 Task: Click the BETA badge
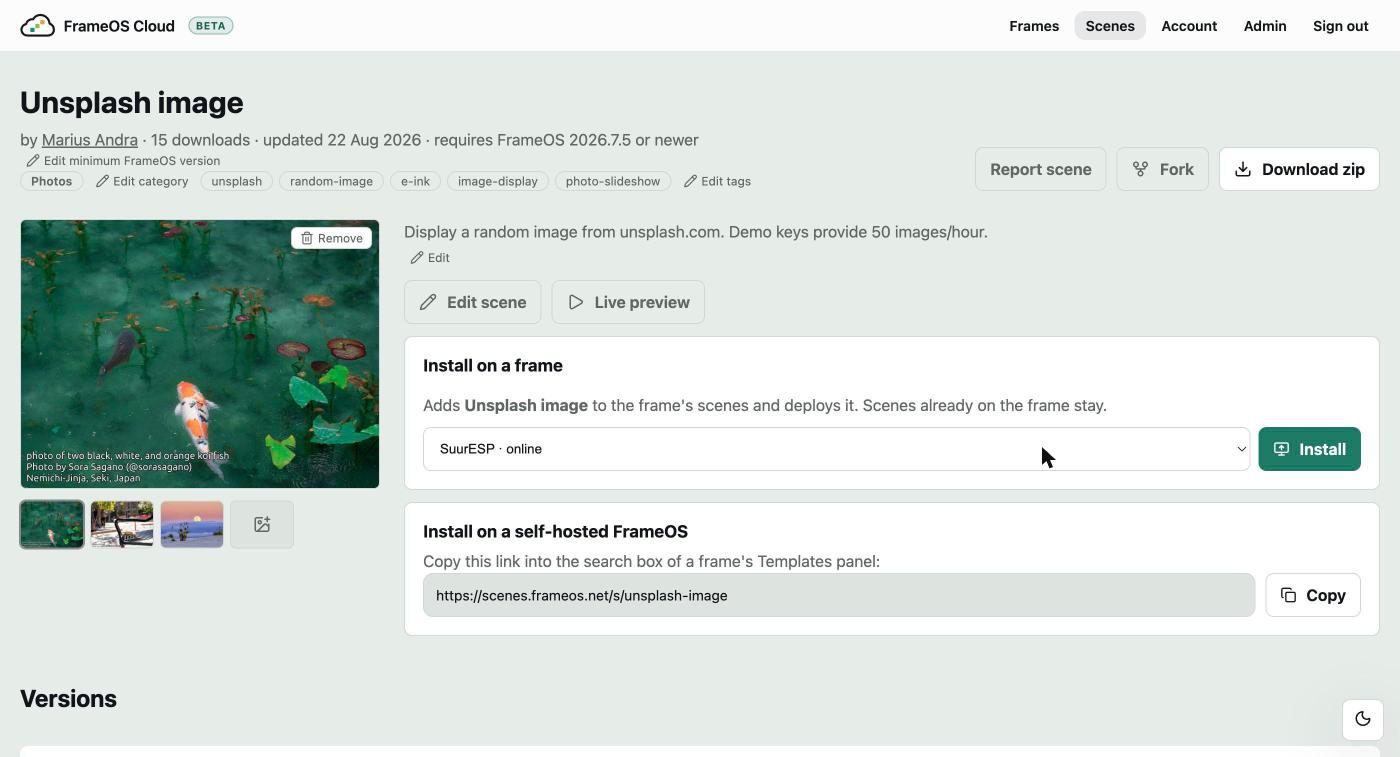[210, 26]
